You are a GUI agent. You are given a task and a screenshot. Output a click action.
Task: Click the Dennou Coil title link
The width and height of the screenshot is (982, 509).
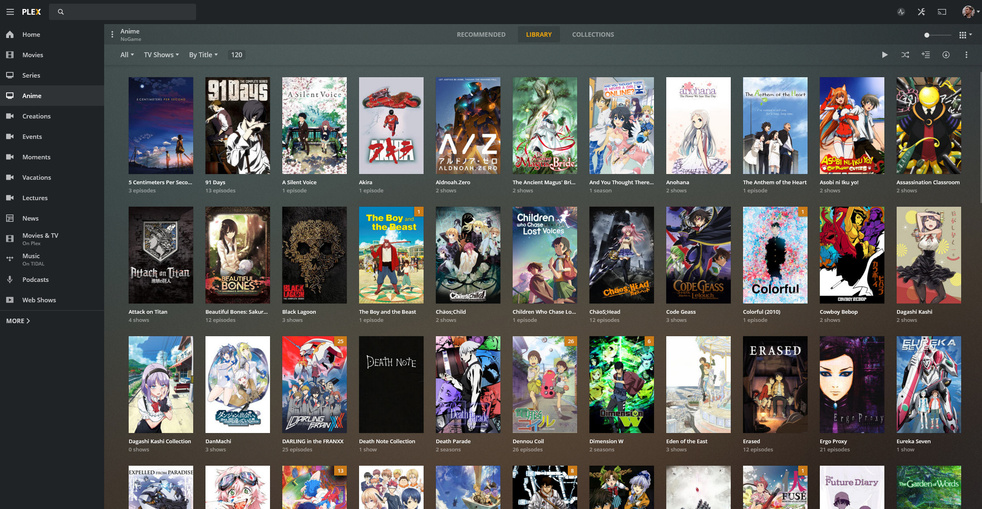[528, 441]
